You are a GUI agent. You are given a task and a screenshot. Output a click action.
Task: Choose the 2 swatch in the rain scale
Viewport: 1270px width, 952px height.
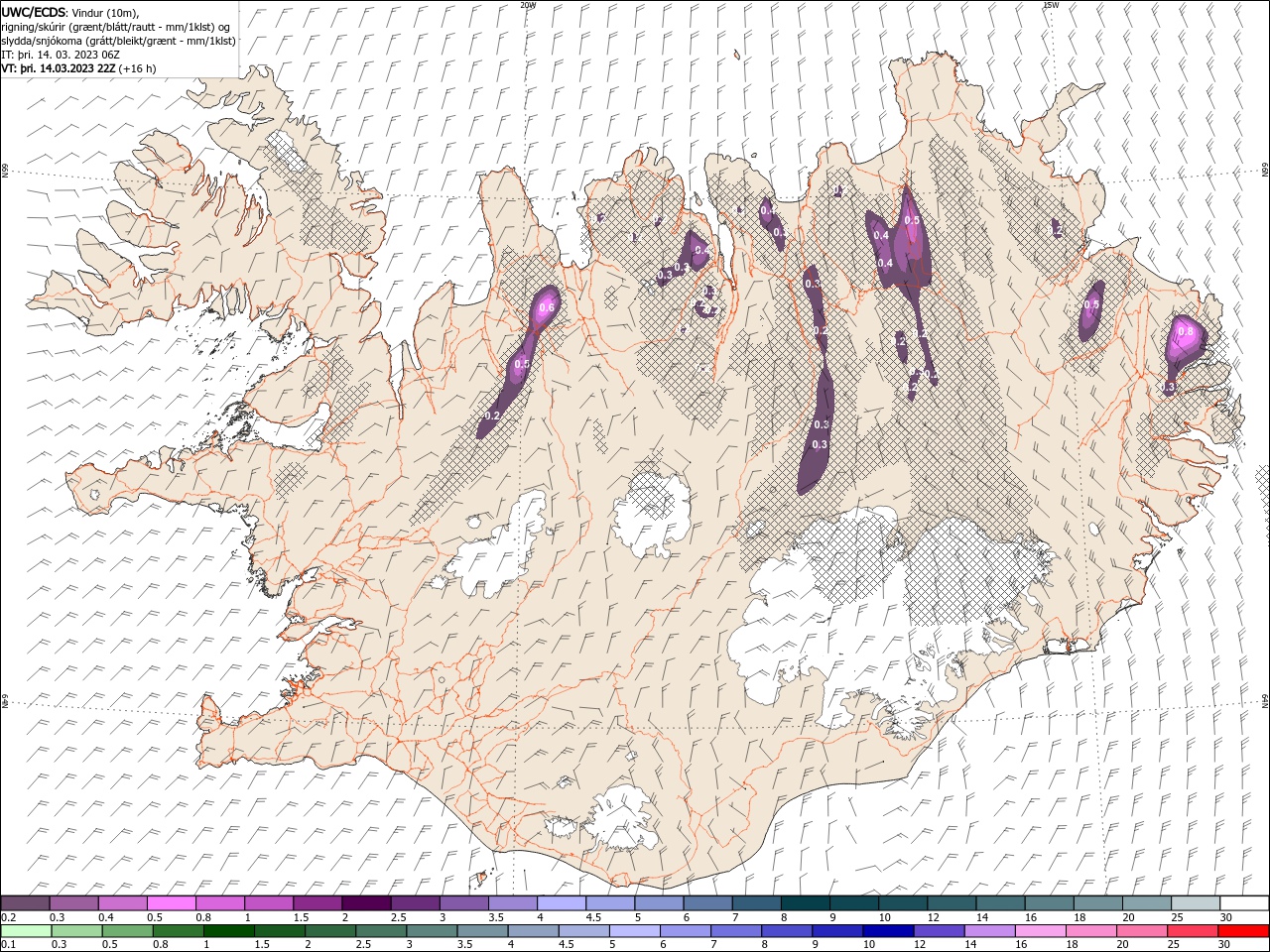pos(329,931)
